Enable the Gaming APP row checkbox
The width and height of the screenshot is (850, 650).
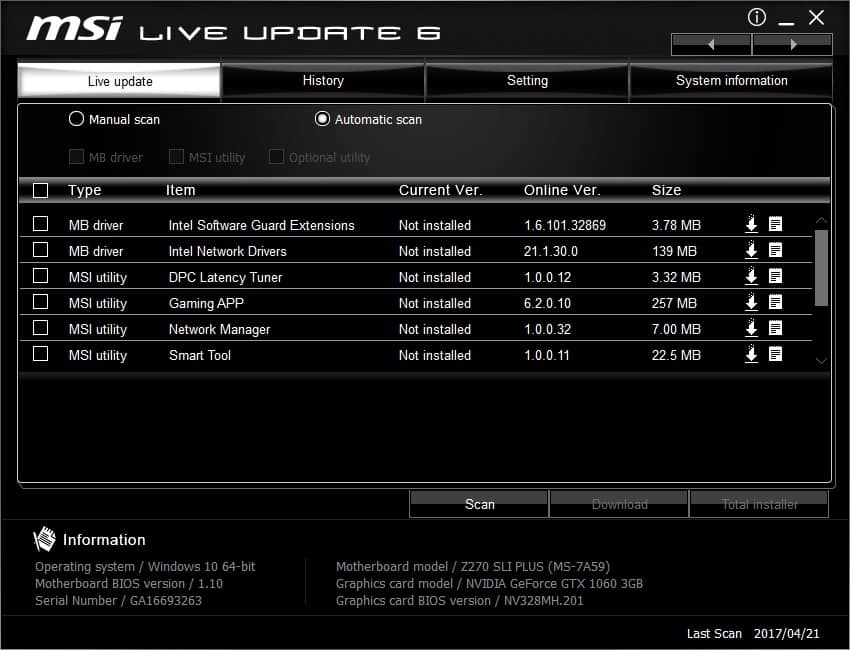pyautogui.click(x=41, y=302)
